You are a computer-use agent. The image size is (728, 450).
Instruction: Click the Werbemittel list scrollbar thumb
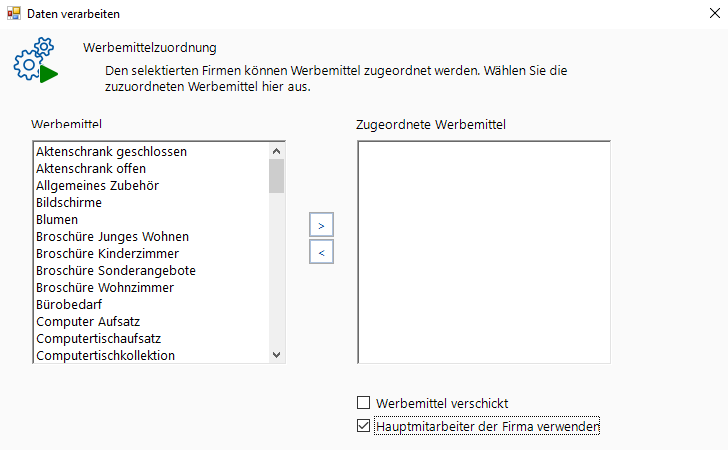tap(277, 176)
